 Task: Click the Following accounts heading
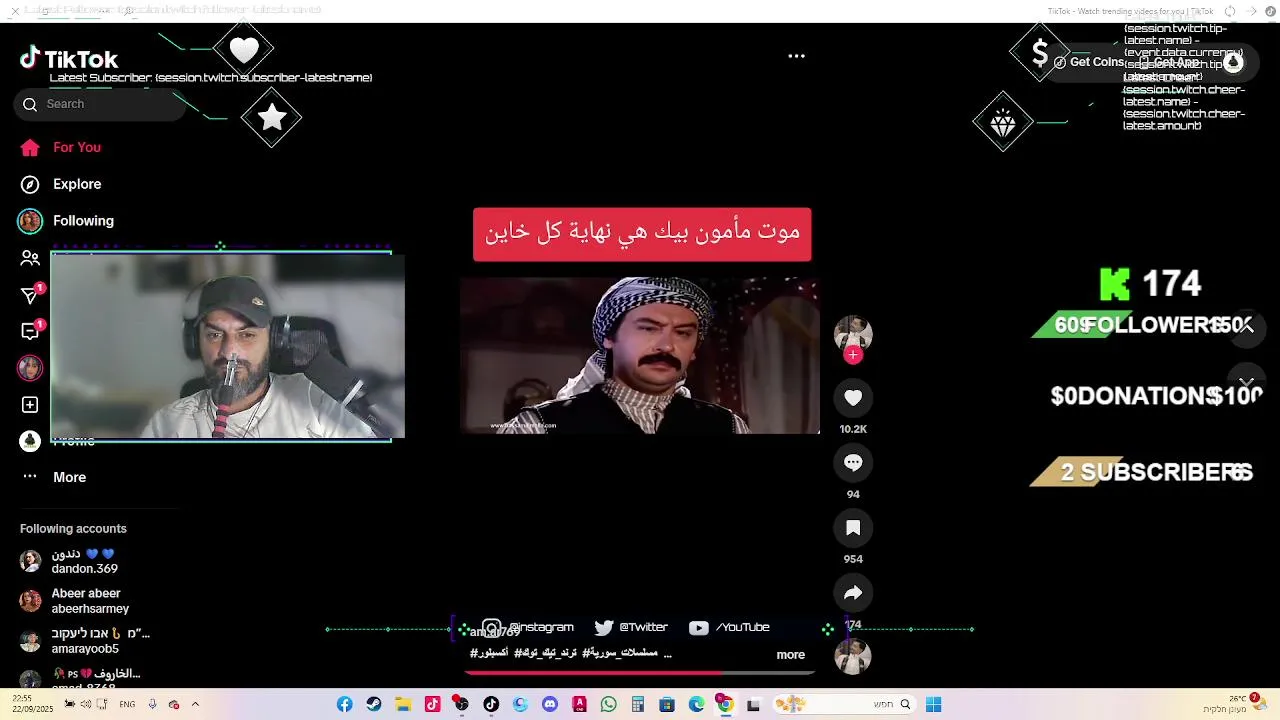(73, 529)
